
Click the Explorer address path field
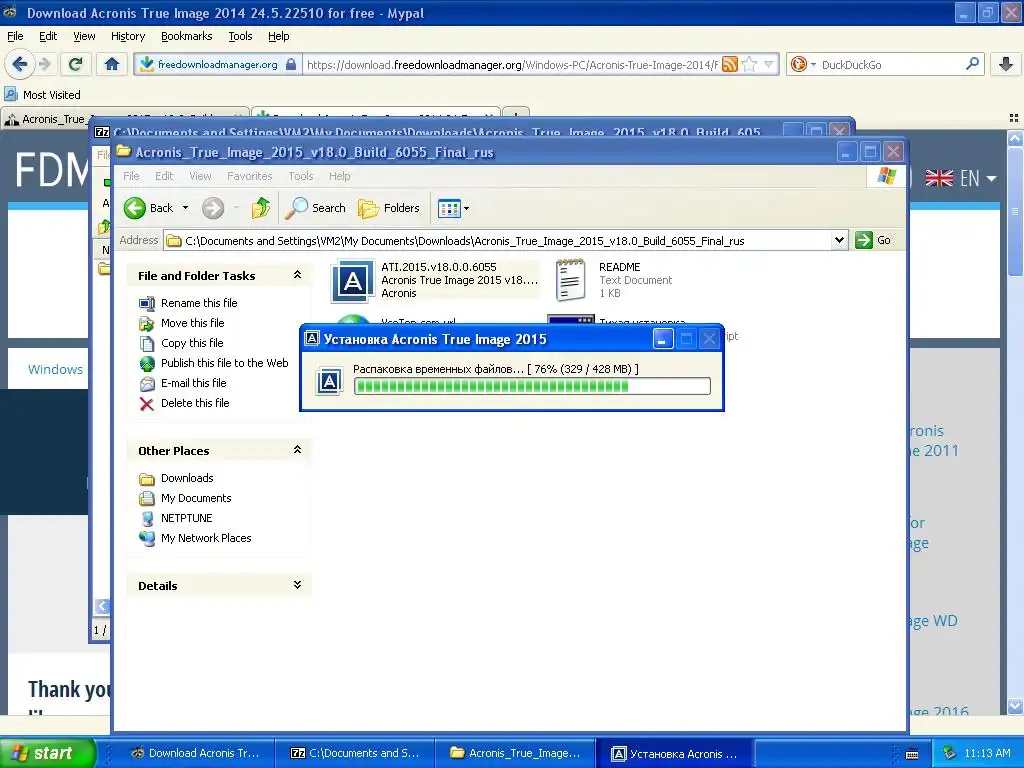point(507,240)
